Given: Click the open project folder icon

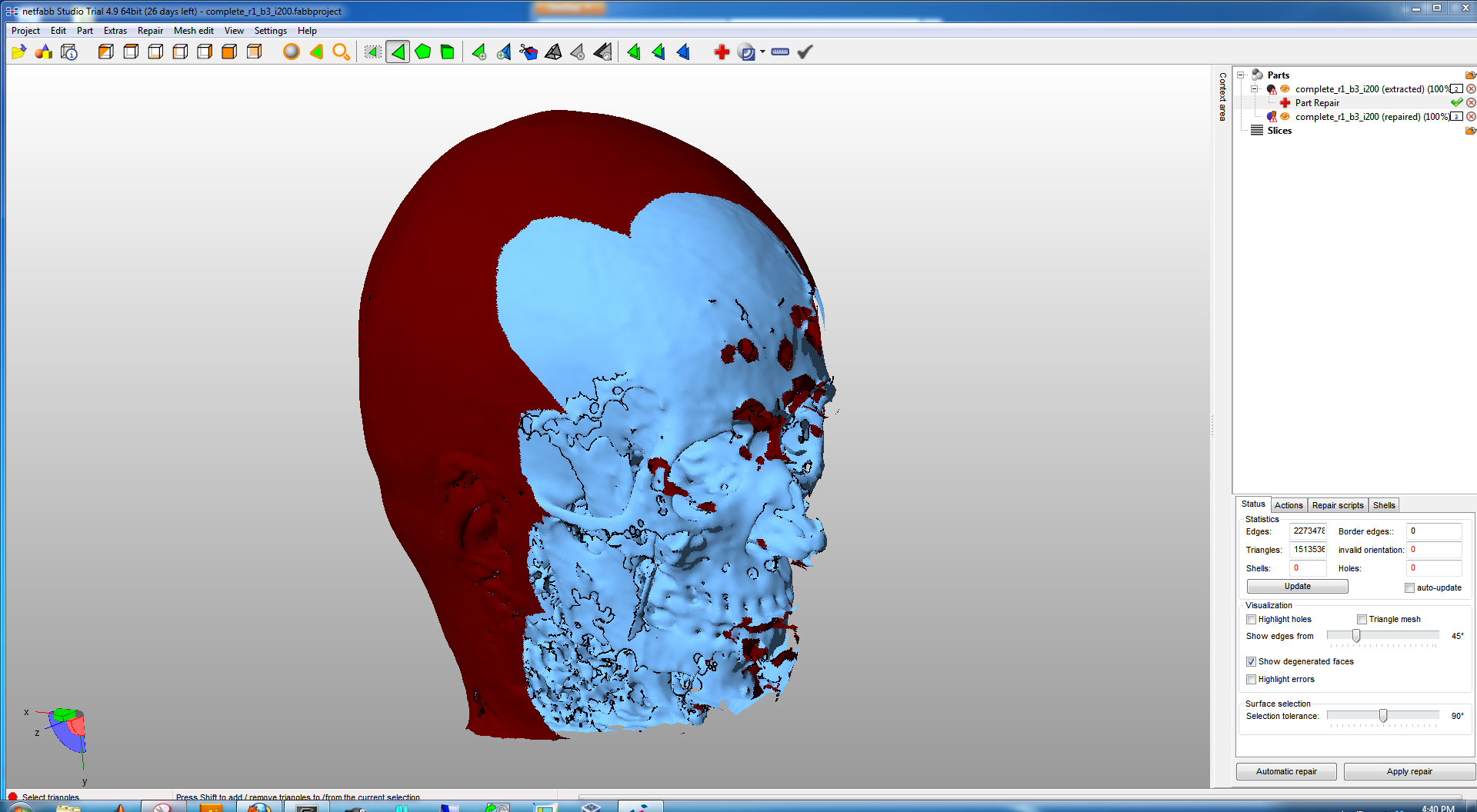Looking at the screenshot, I should (18, 52).
